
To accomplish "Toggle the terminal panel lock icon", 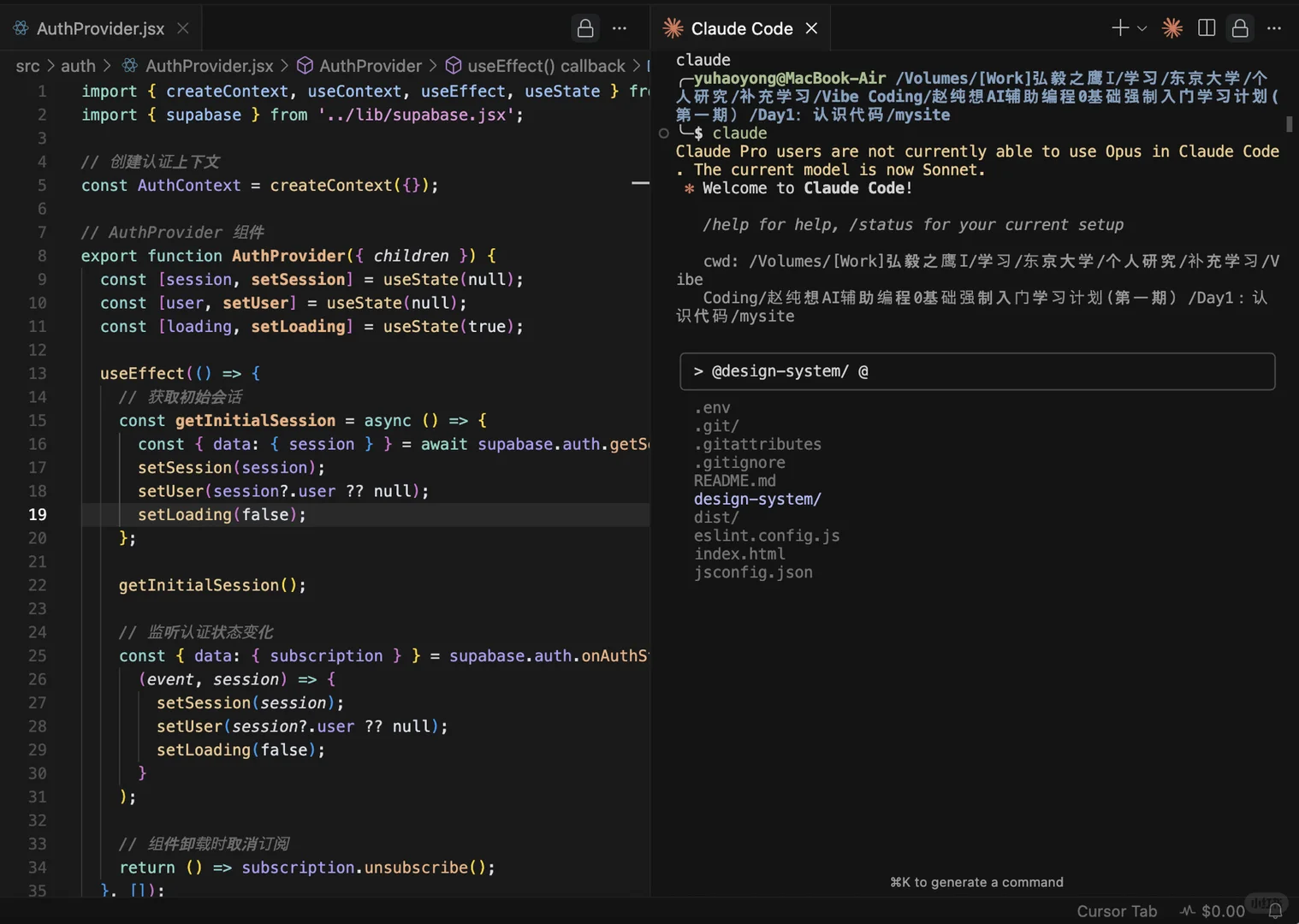I will [1240, 28].
